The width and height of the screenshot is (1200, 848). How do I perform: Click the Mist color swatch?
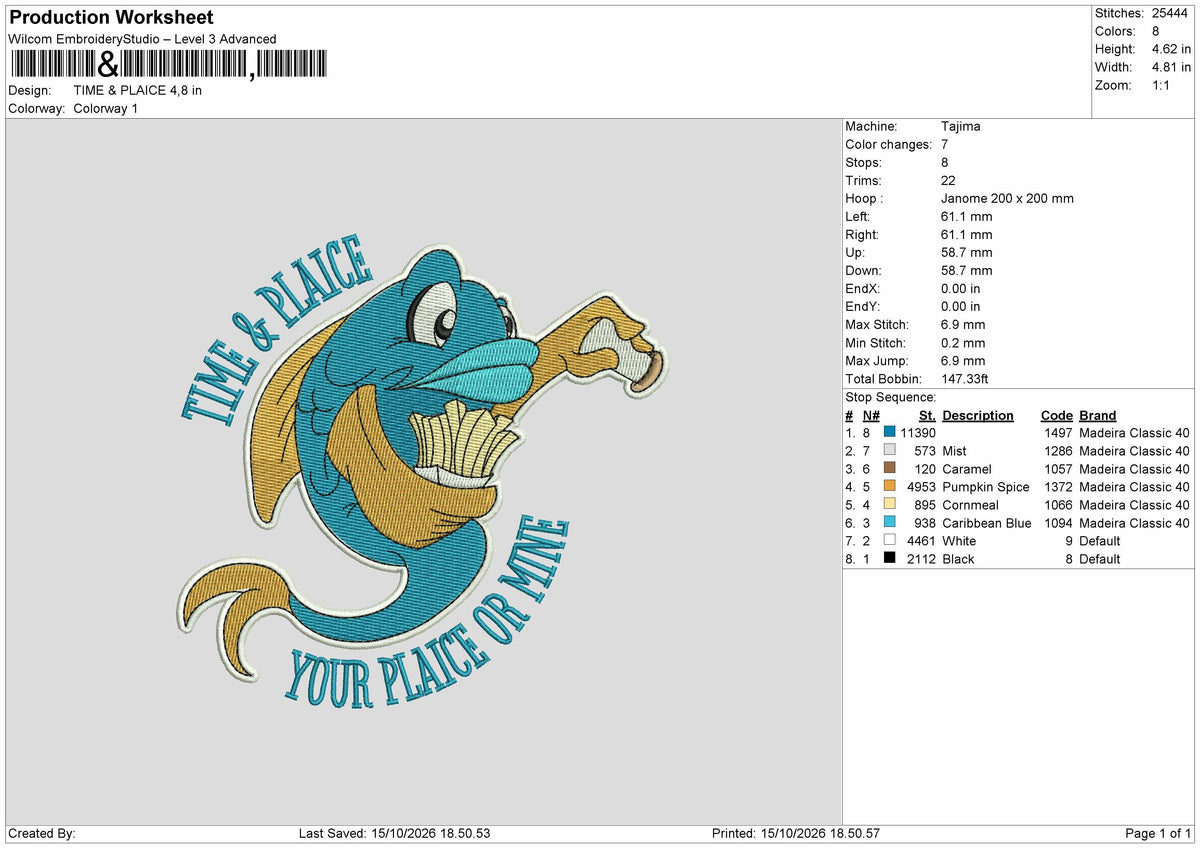889,451
